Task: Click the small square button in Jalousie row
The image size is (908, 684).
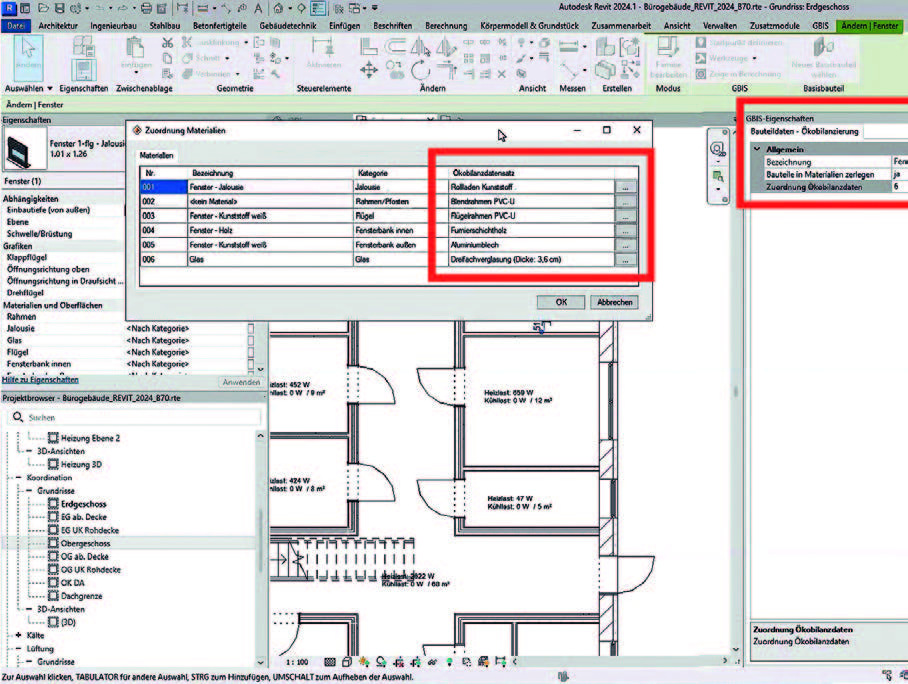Action: (251, 328)
